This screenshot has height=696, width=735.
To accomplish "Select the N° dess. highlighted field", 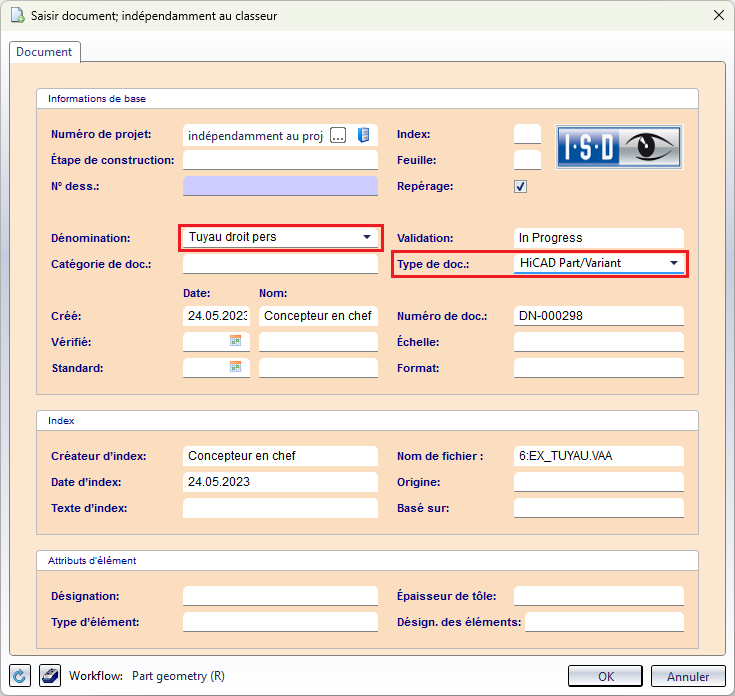I will point(280,185).
